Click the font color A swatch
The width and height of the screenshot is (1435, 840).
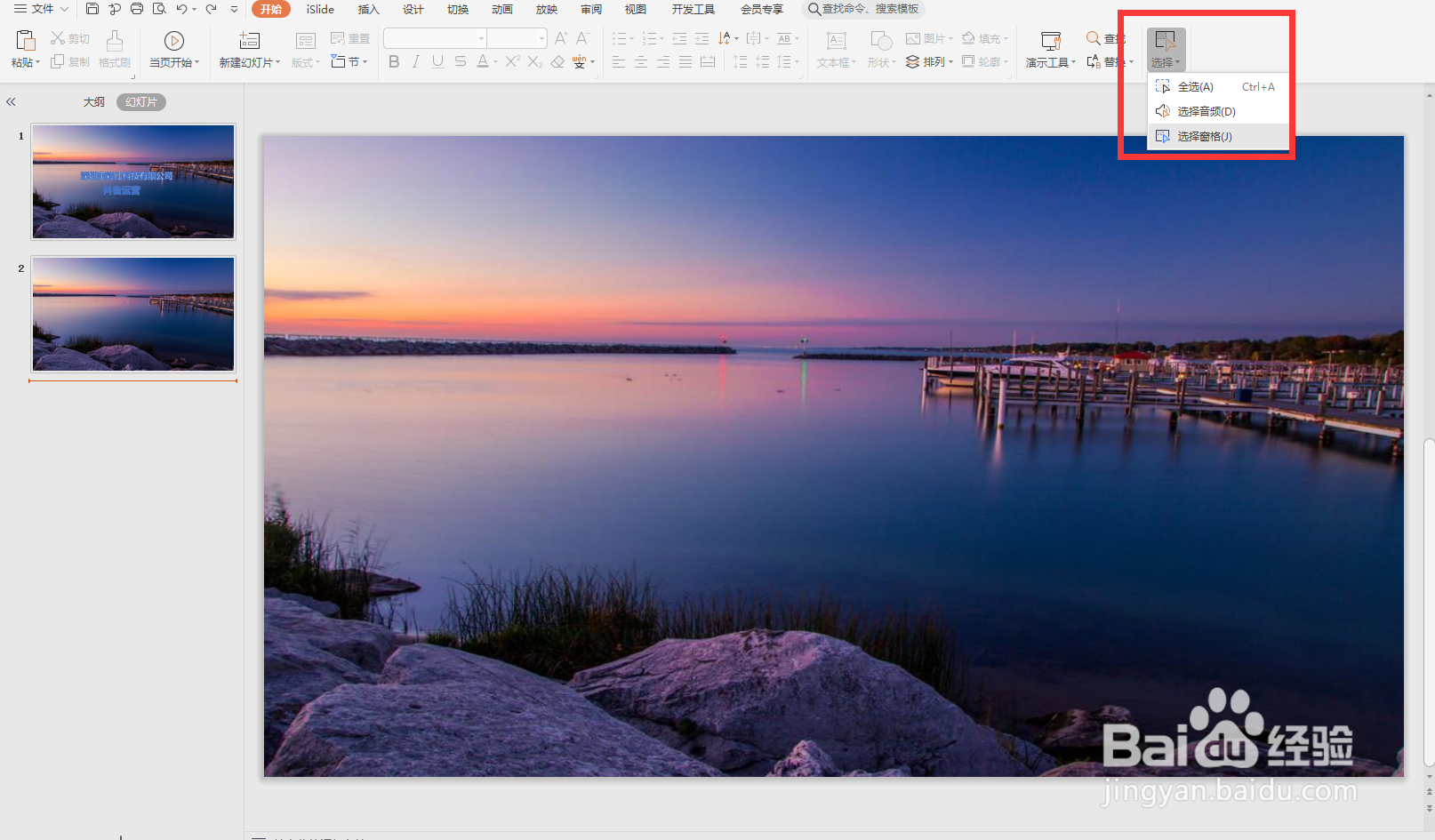[x=482, y=61]
